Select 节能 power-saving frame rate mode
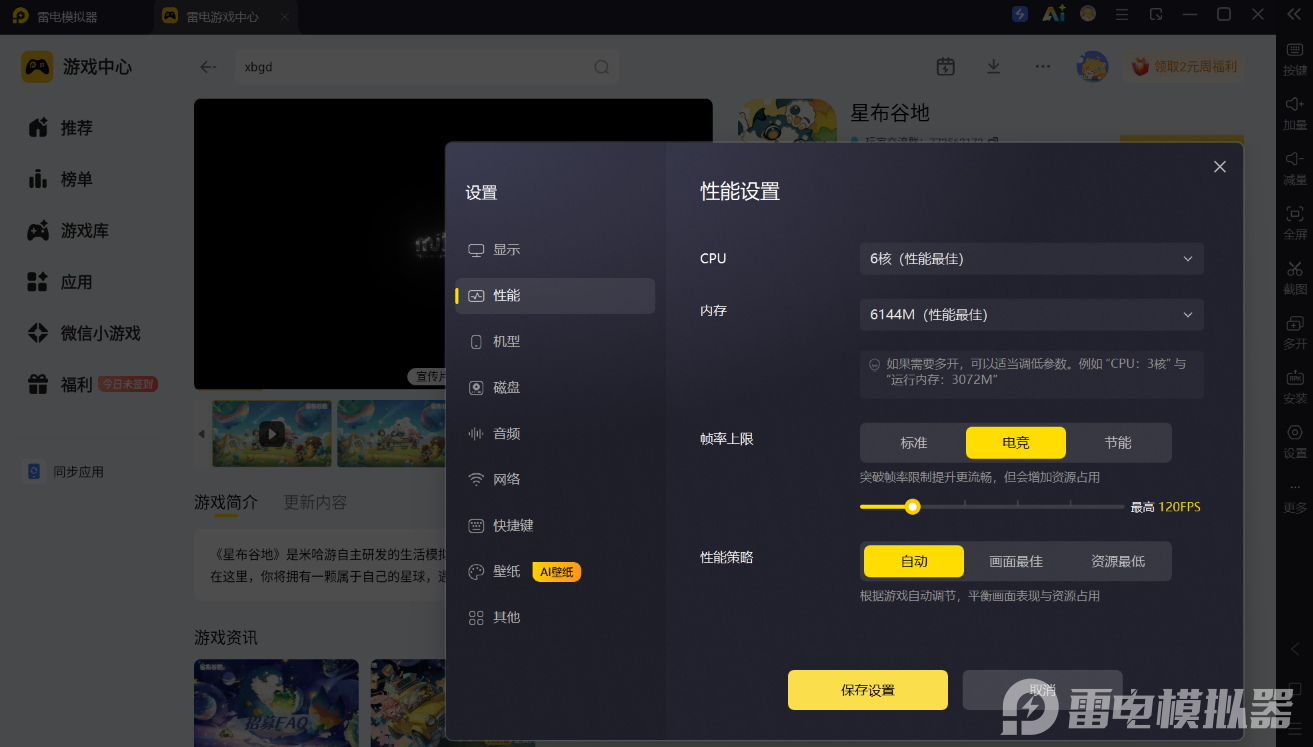 1118,442
